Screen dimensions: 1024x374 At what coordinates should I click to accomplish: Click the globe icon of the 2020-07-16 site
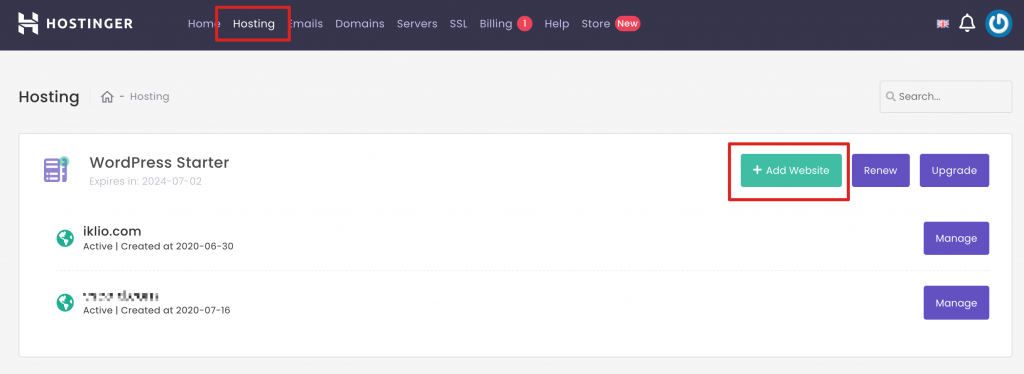click(x=65, y=302)
